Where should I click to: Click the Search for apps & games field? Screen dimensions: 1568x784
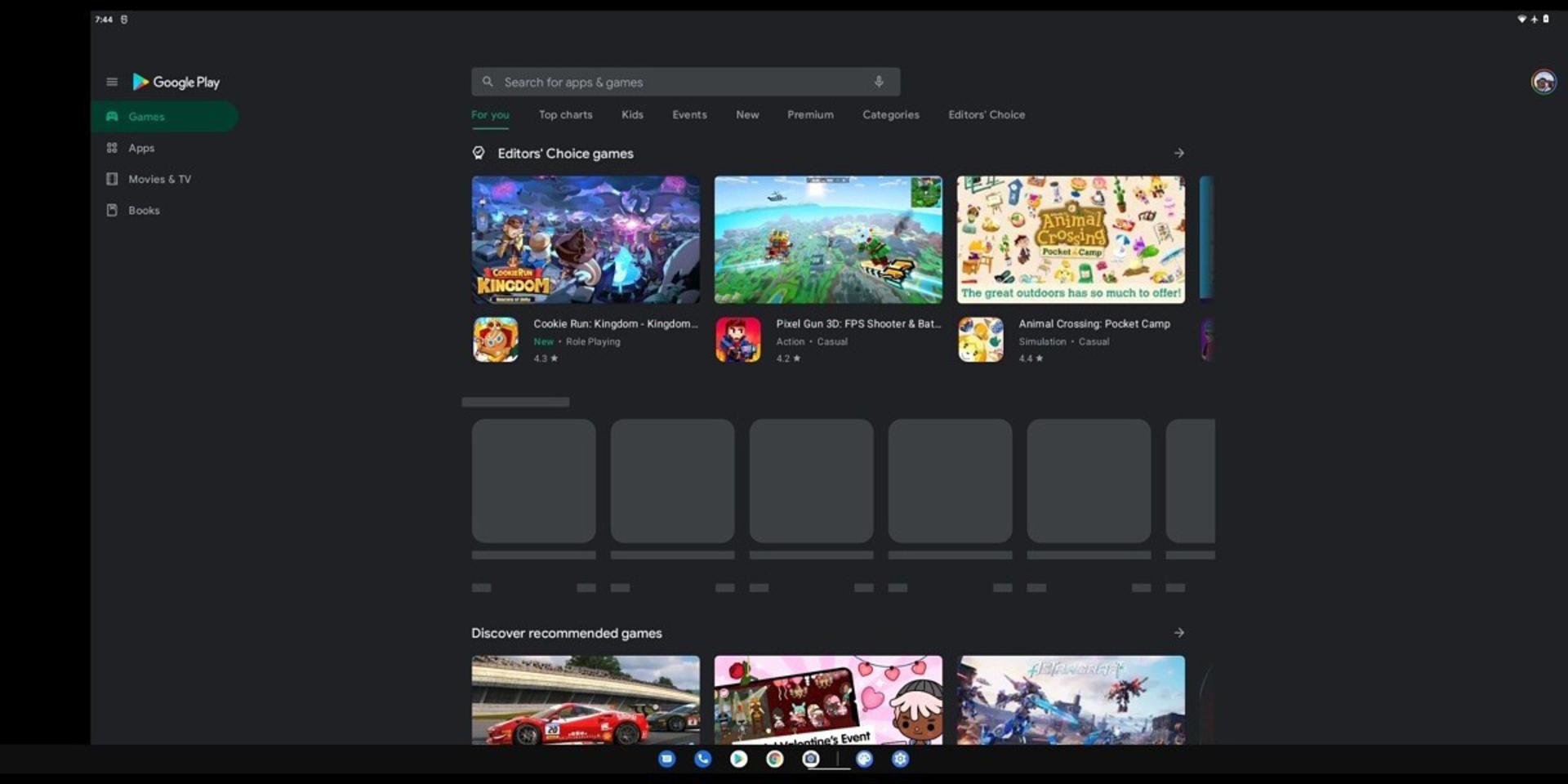point(685,82)
